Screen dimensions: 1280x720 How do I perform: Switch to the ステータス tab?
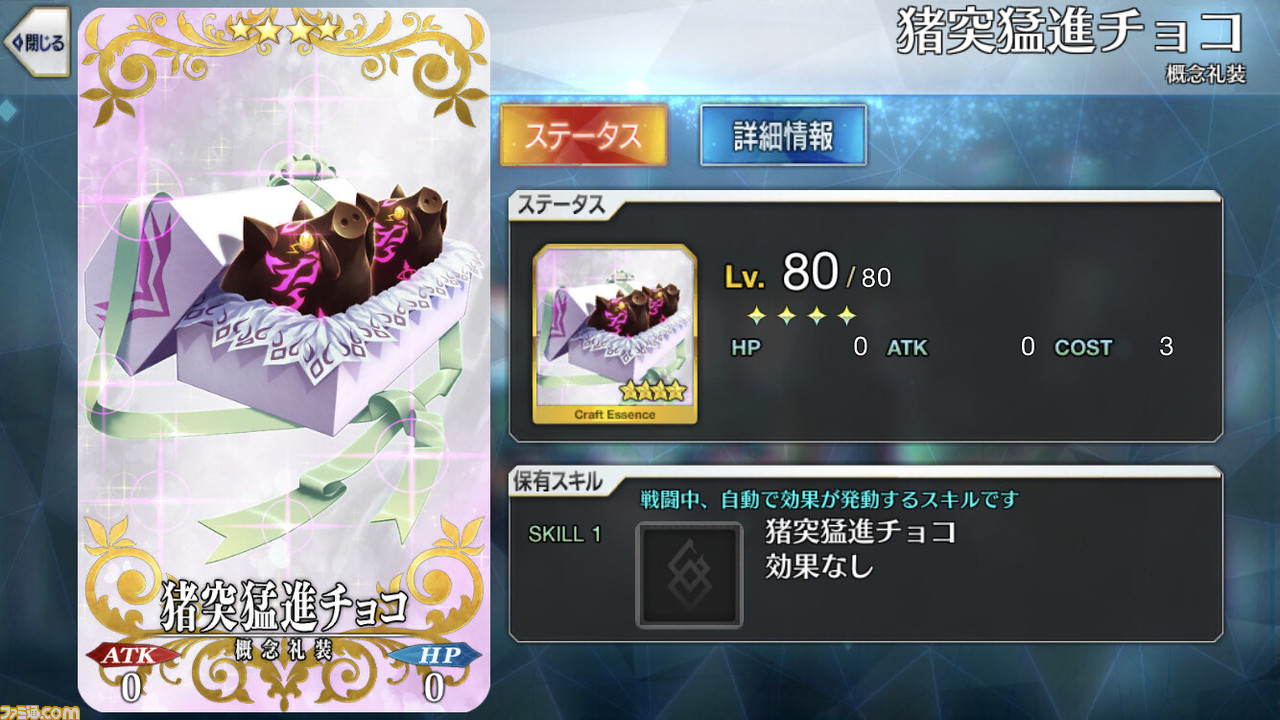coord(583,135)
